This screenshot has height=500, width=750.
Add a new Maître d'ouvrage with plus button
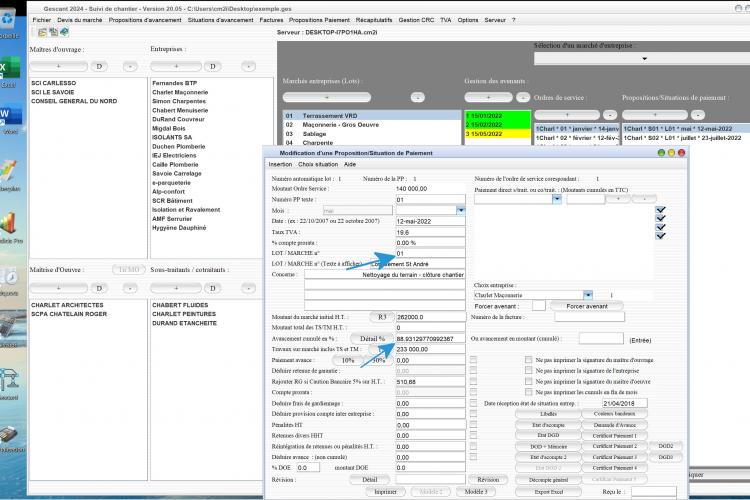pos(58,66)
